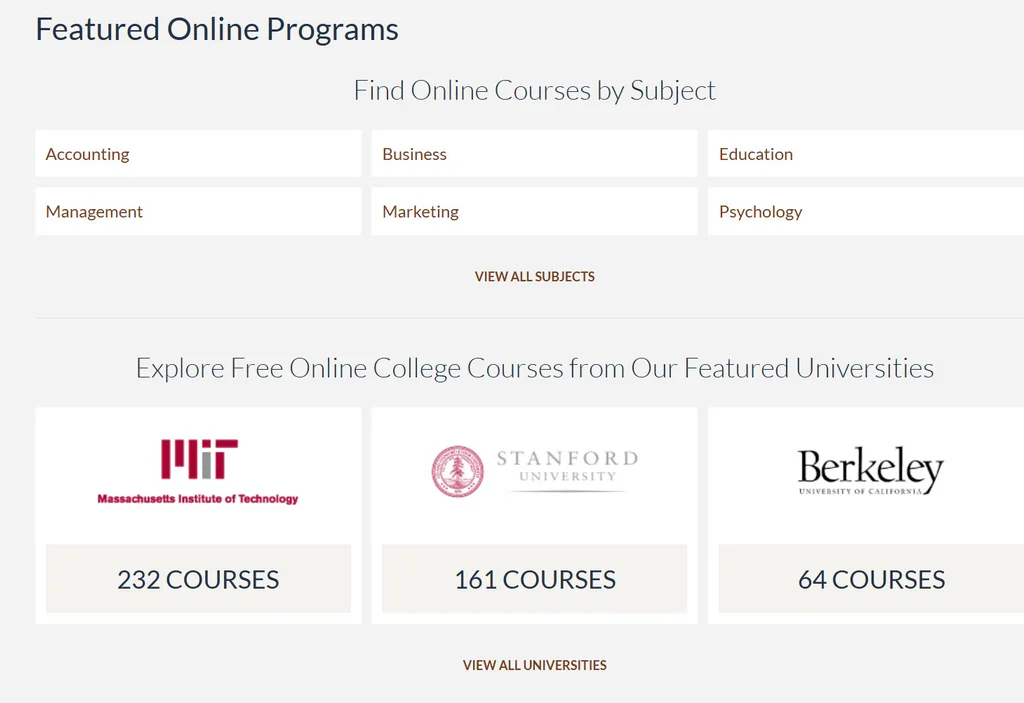This screenshot has height=703, width=1024.
Task: Click 'Massachusetts Institute of Technology' caption text
Action: tap(198, 498)
